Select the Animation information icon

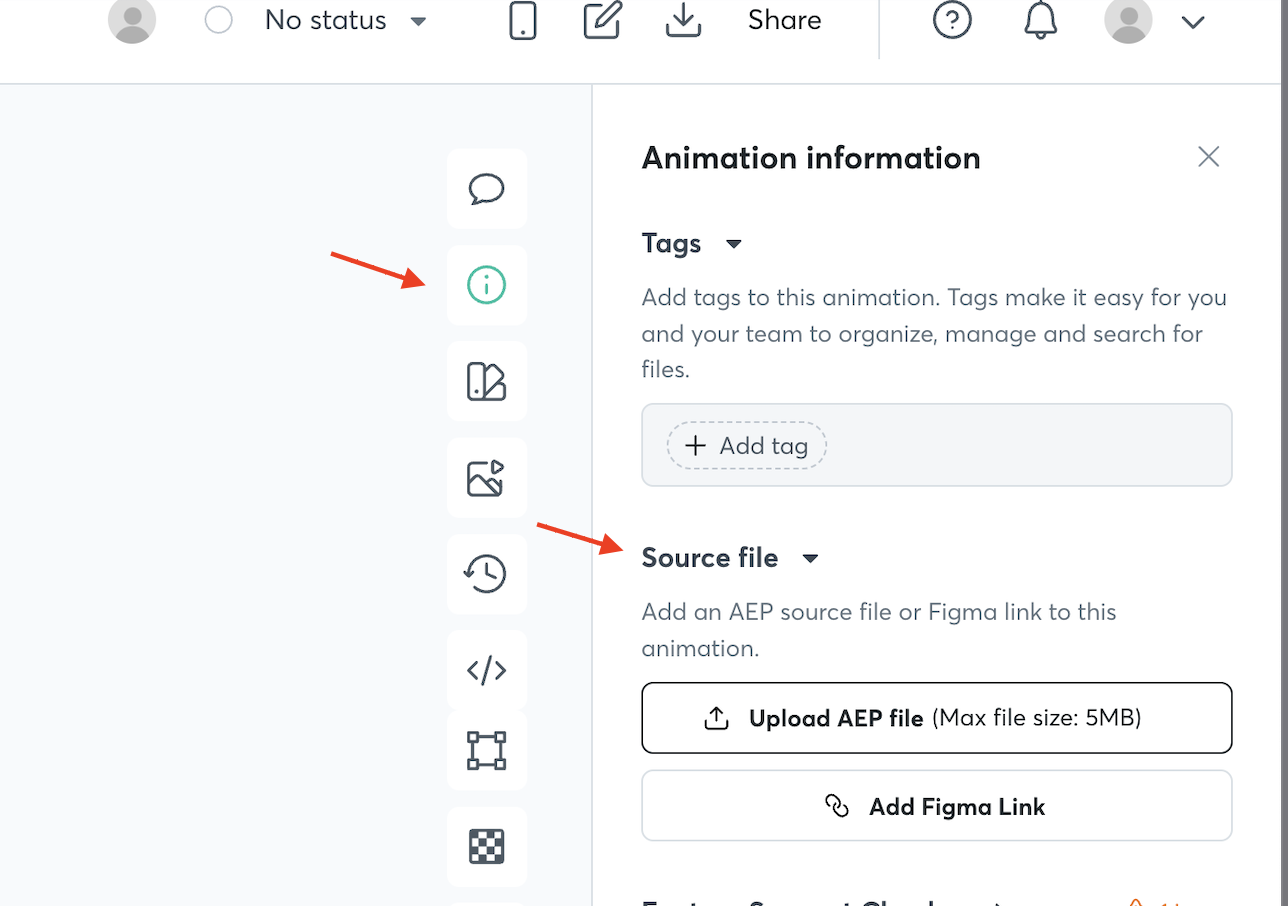pos(486,285)
